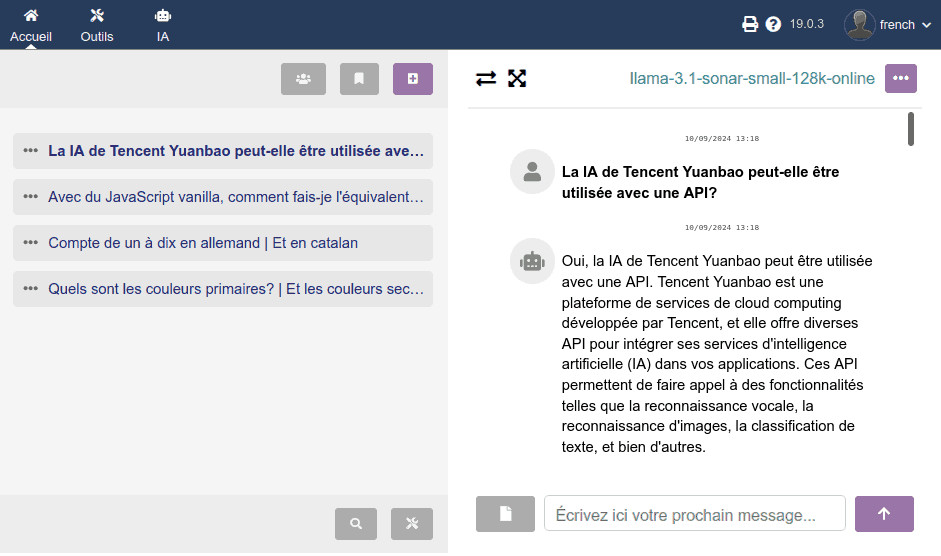This screenshot has height=556, width=941.
Task: Click the tools button below conversation list
Action: pos(412,524)
